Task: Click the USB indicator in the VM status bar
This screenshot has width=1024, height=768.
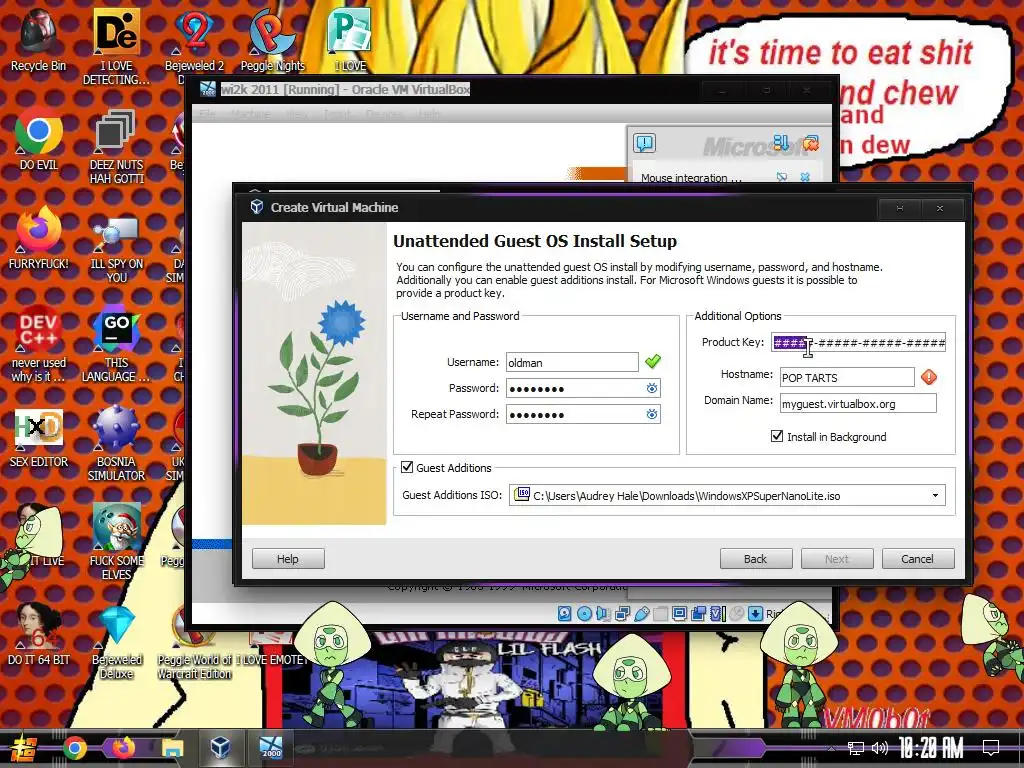Action: [642, 613]
